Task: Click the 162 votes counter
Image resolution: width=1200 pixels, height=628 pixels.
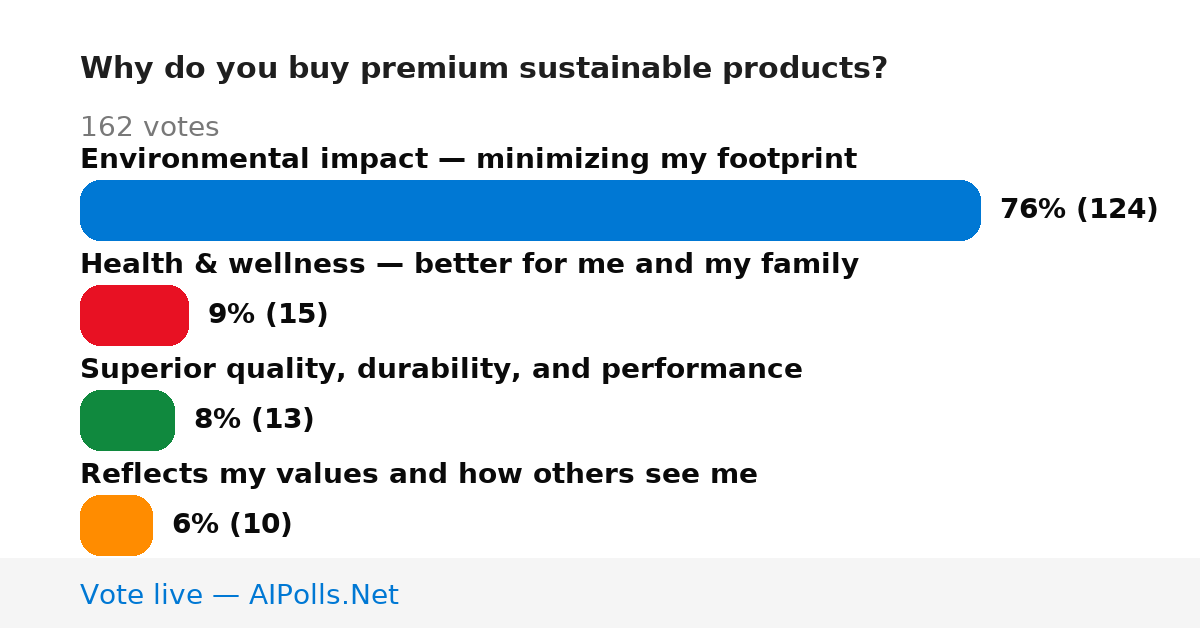Action: (149, 127)
